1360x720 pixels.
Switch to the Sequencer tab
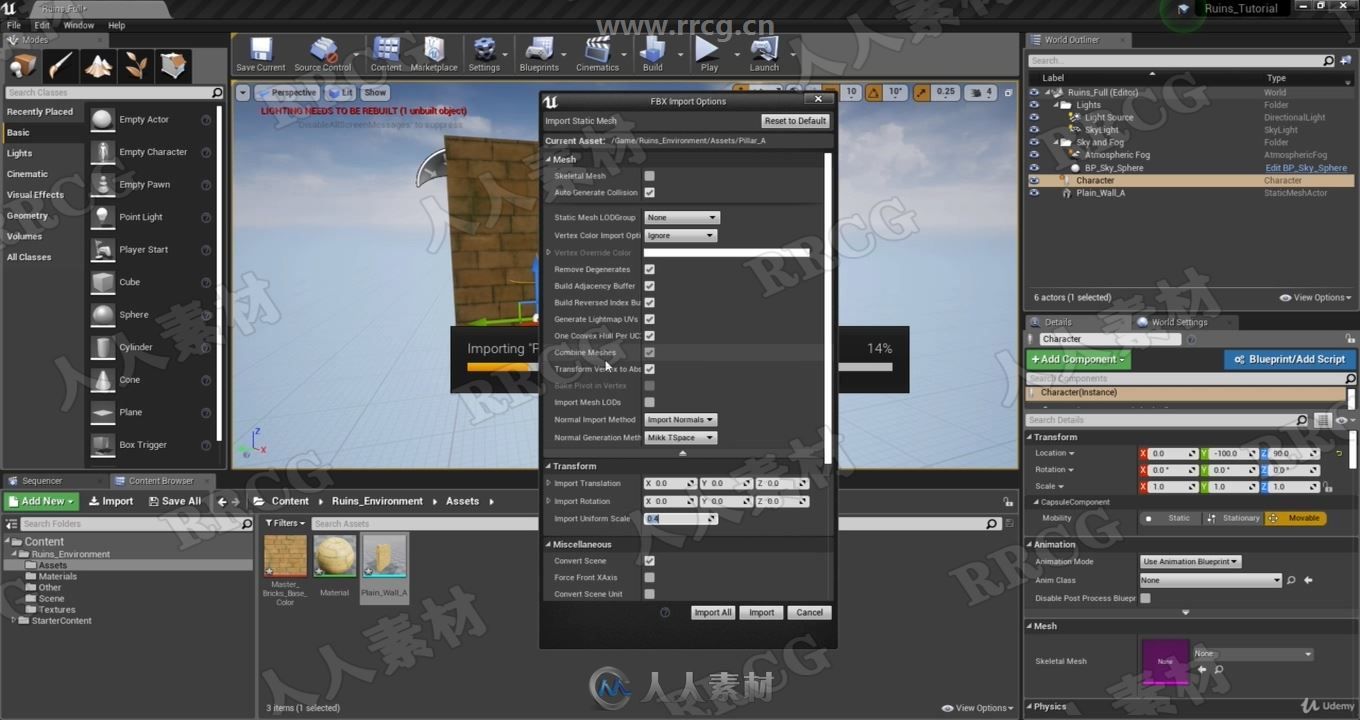coord(42,481)
